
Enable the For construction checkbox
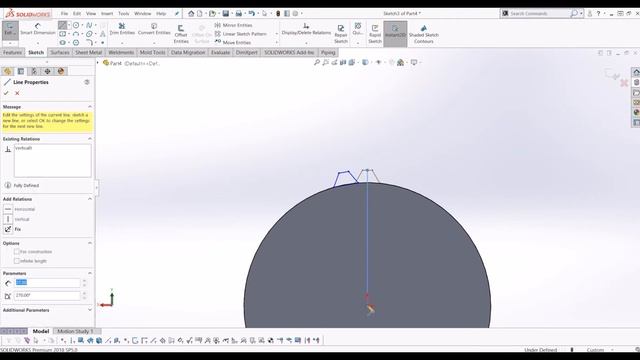(17, 251)
